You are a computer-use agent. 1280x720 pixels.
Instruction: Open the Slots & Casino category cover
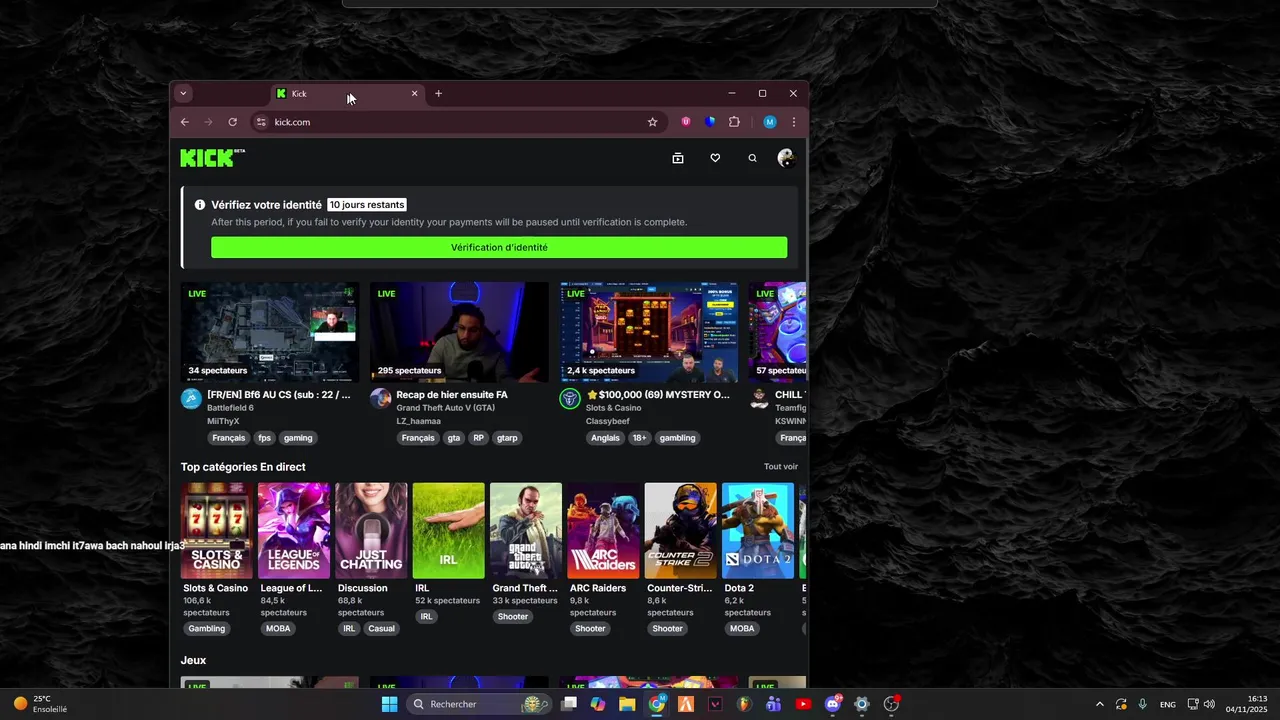tap(216, 531)
